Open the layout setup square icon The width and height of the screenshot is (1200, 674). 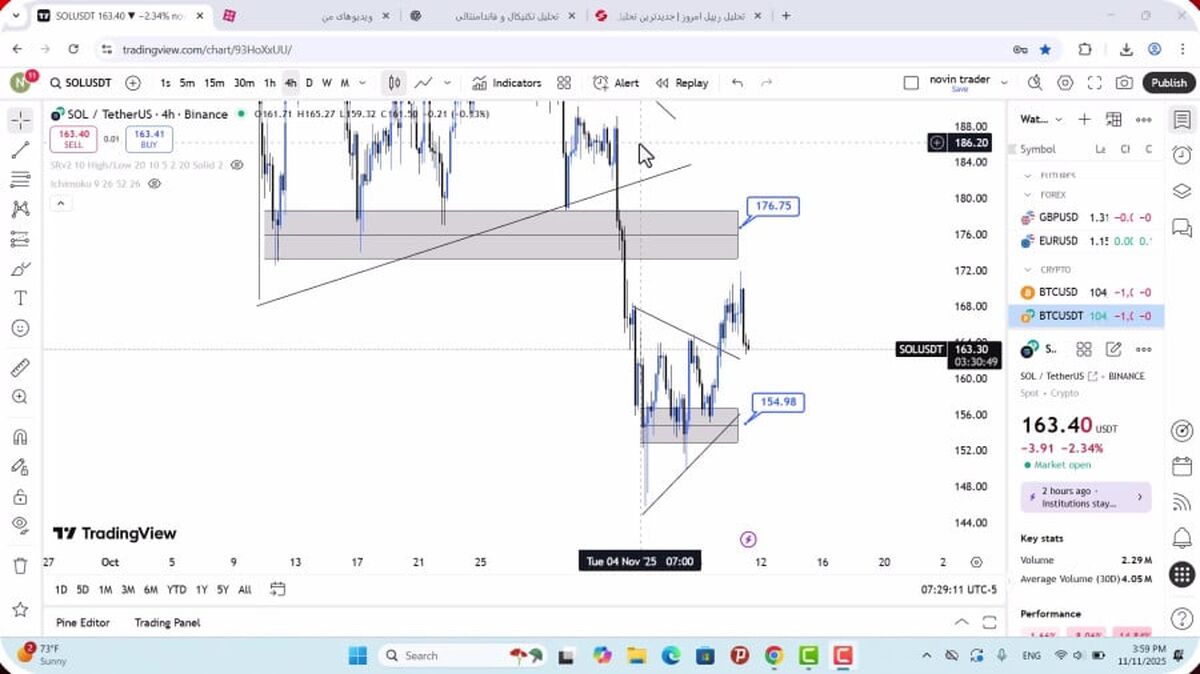point(910,83)
